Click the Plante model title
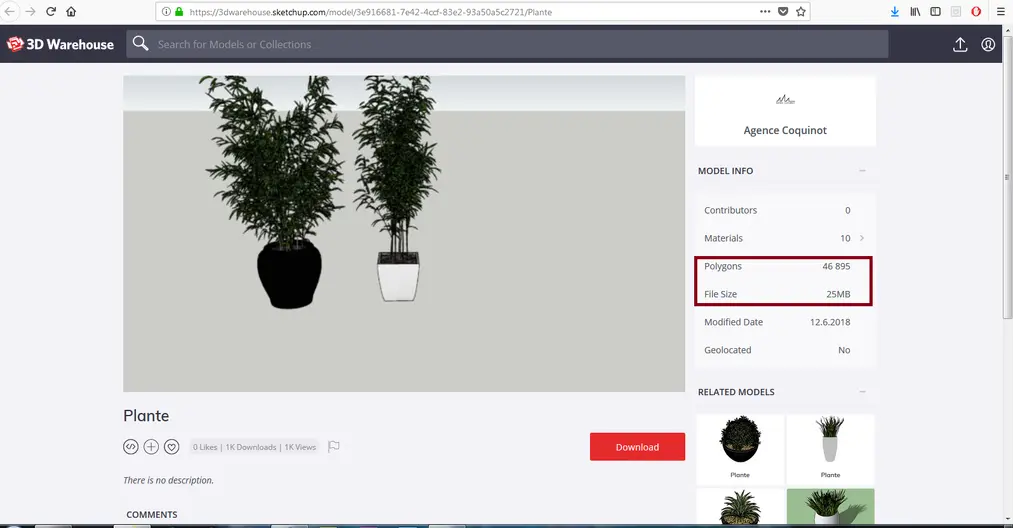1013x528 pixels. tap(146, 416)
